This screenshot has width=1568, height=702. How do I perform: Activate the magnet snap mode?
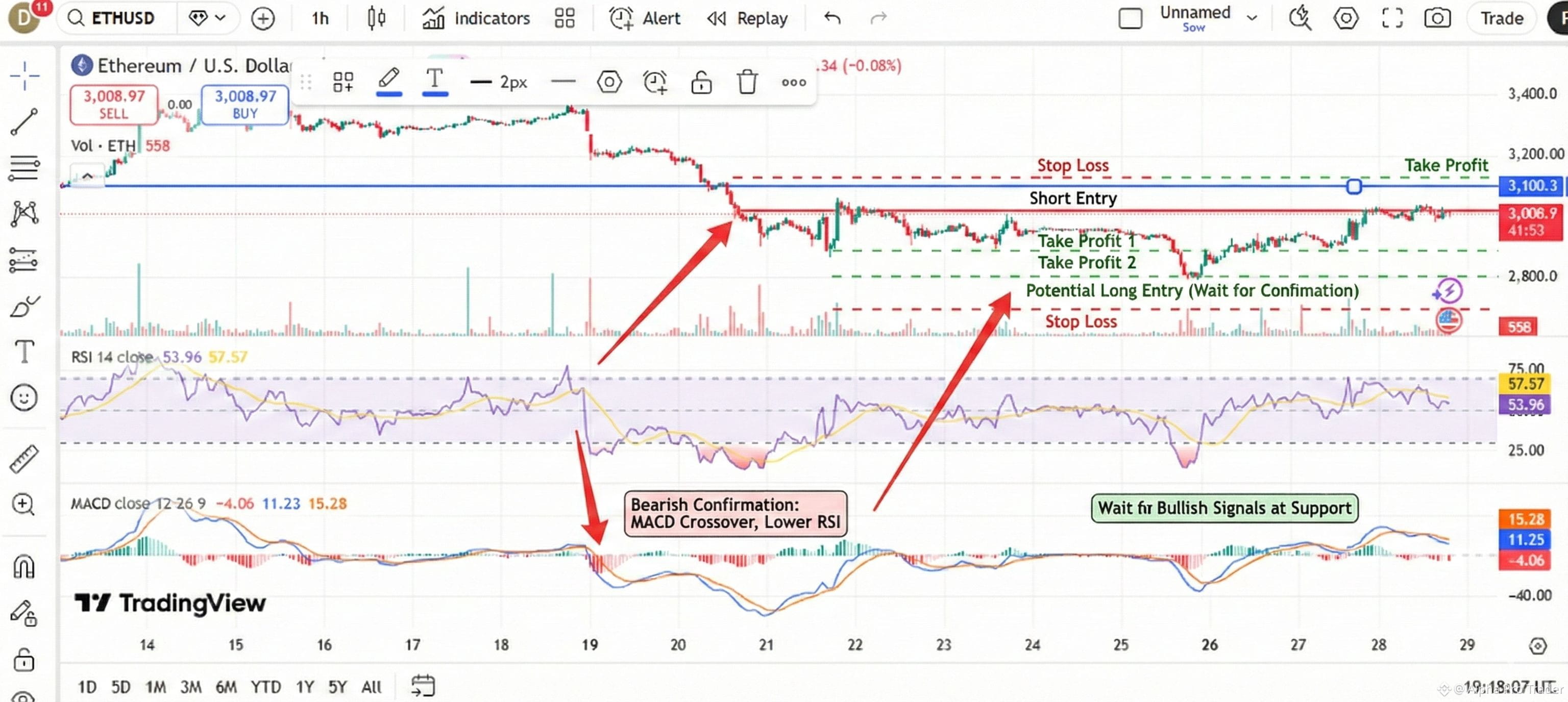point(24,567)
